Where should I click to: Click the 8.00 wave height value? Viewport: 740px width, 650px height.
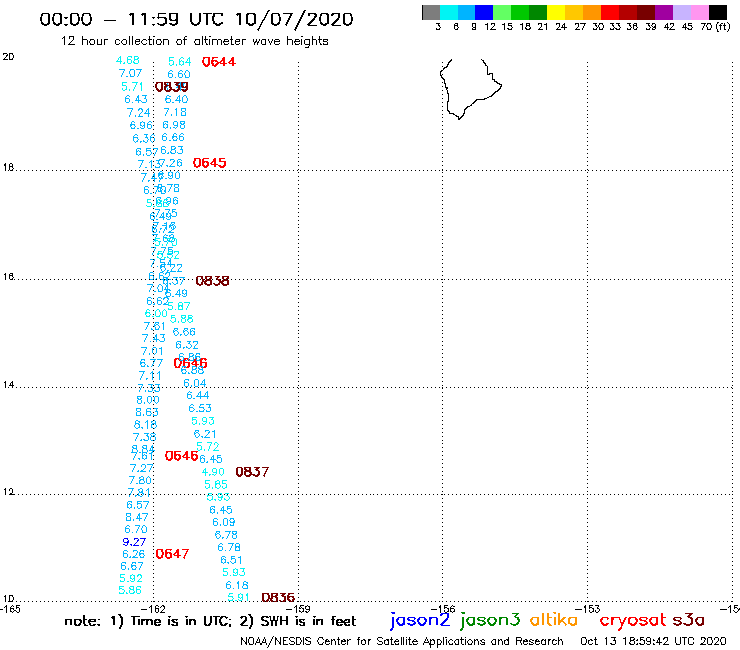(x=148, y=400)
